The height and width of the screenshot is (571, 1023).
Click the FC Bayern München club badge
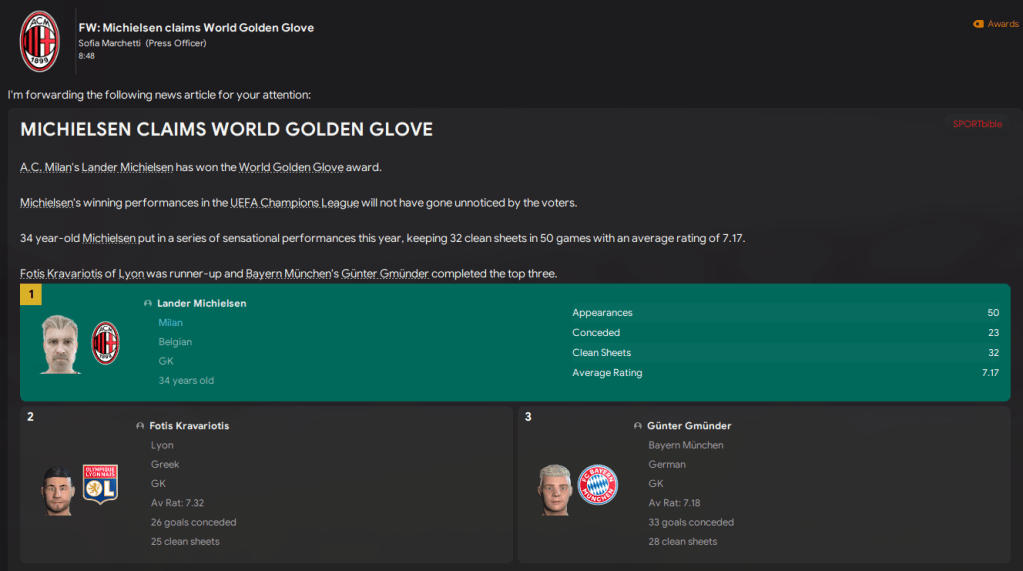[598, 485]
